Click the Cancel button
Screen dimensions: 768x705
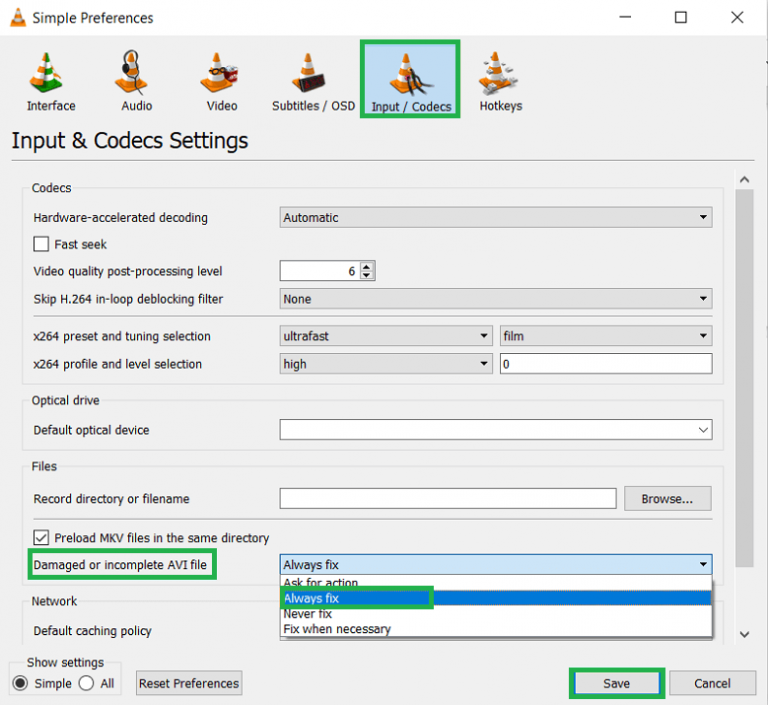(x=712, y=683)
